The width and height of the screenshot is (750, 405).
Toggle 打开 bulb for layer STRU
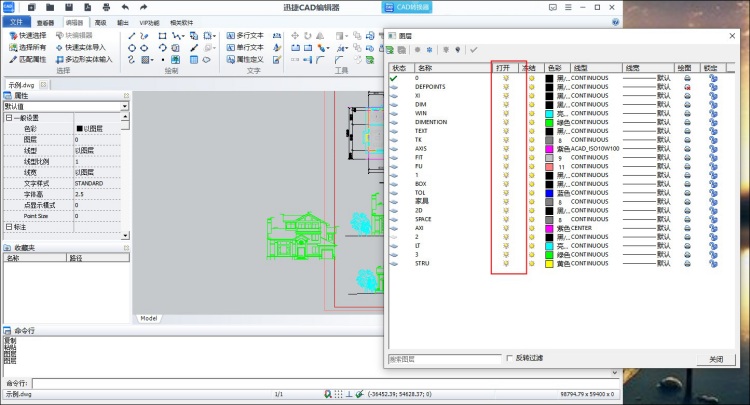click(506, 263)
